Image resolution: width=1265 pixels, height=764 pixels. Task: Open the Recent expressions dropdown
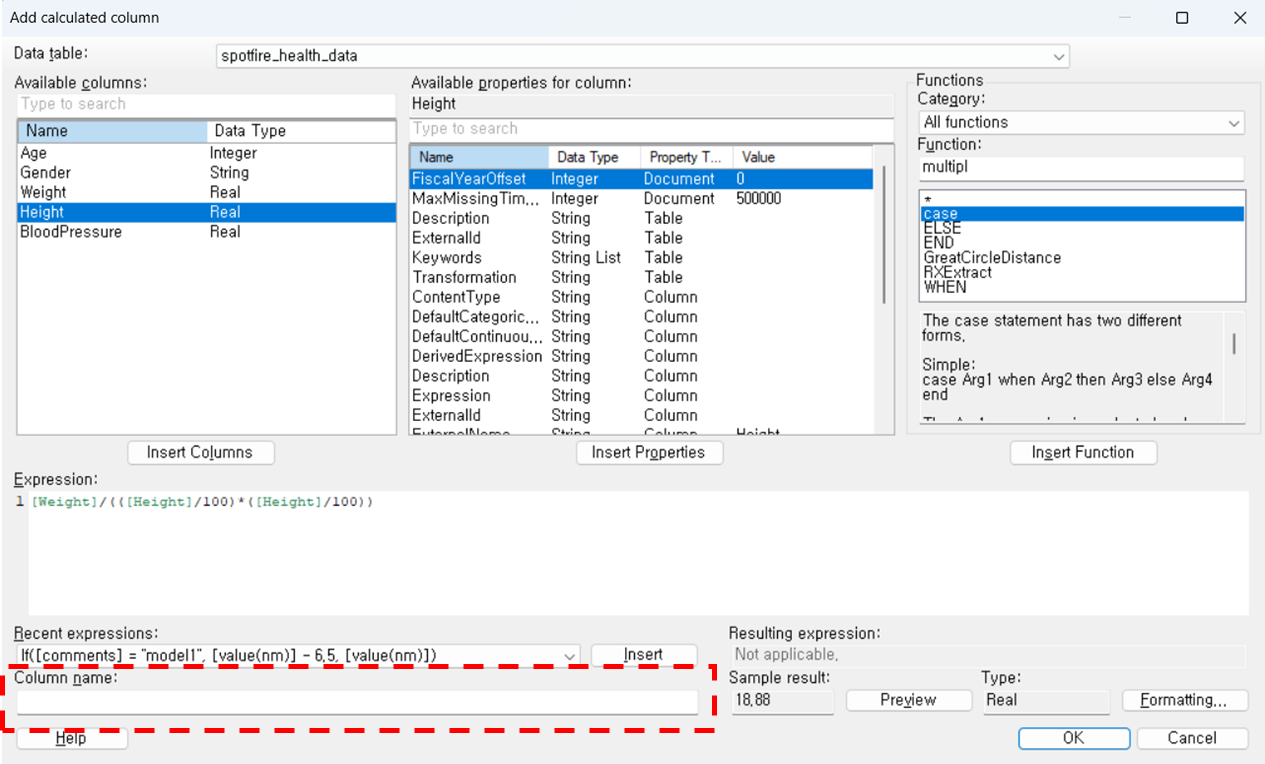pyautogui.click(x=297, y=655)
